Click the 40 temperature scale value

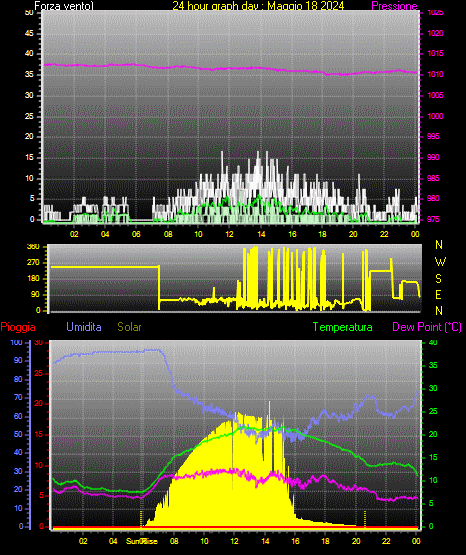click(433, 342)
